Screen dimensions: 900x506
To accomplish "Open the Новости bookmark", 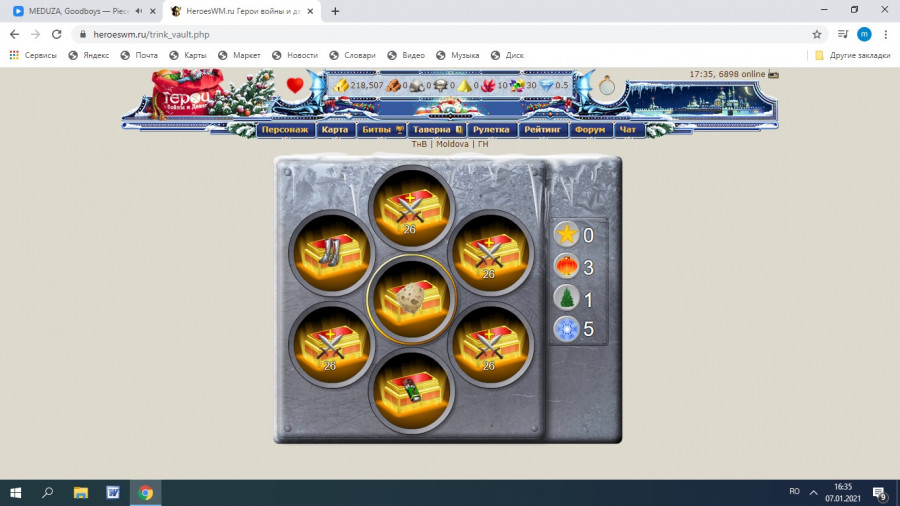I will (294, 55).
